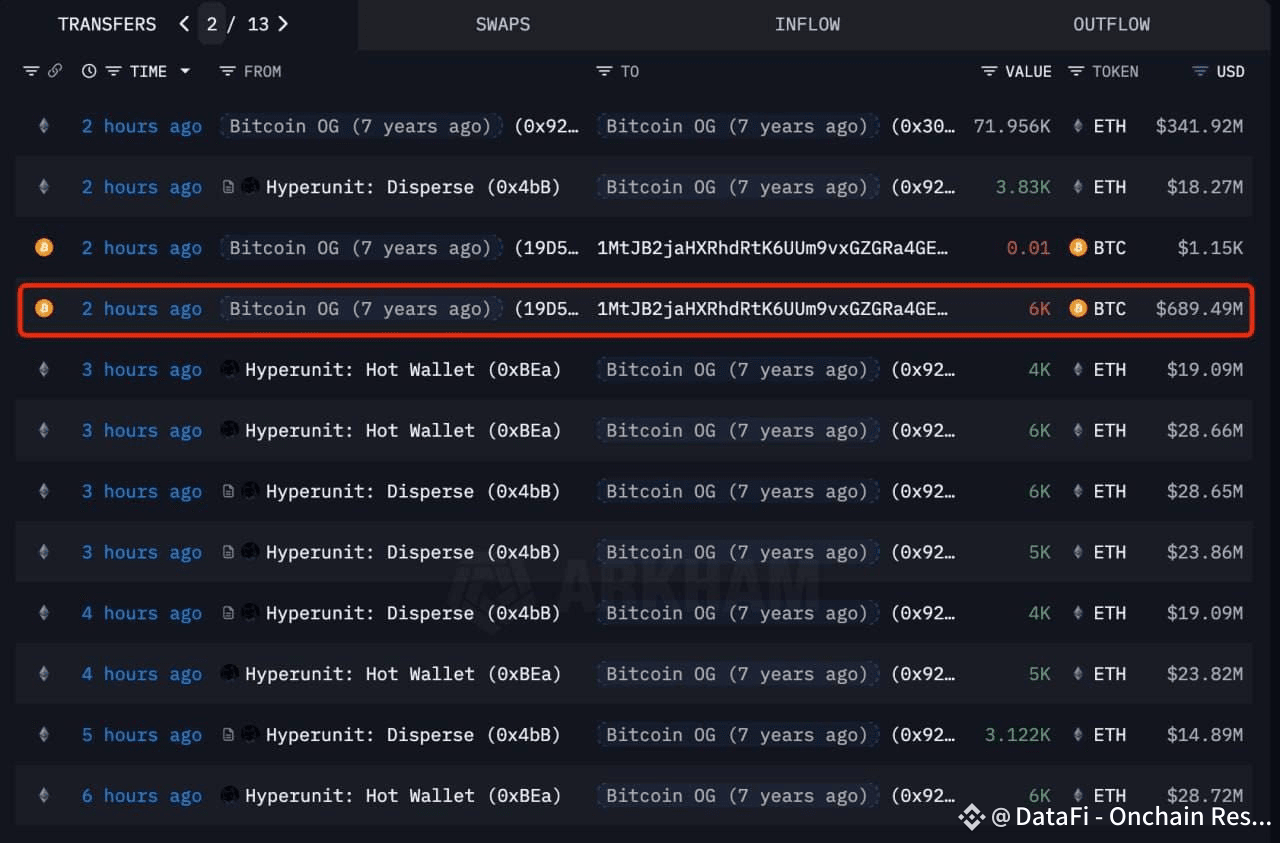Click the Ethereum chain icon in the $341.92M row

pyautogui.click(x=43, y=126)
